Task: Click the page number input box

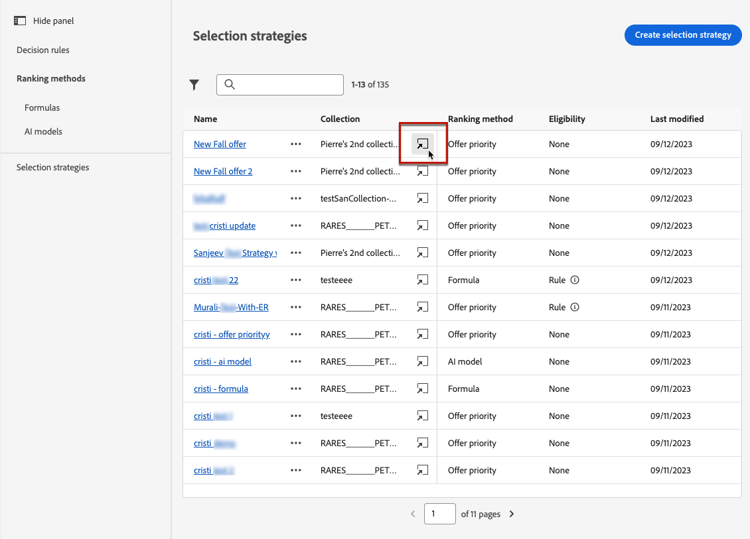Action: coord(439,514)
